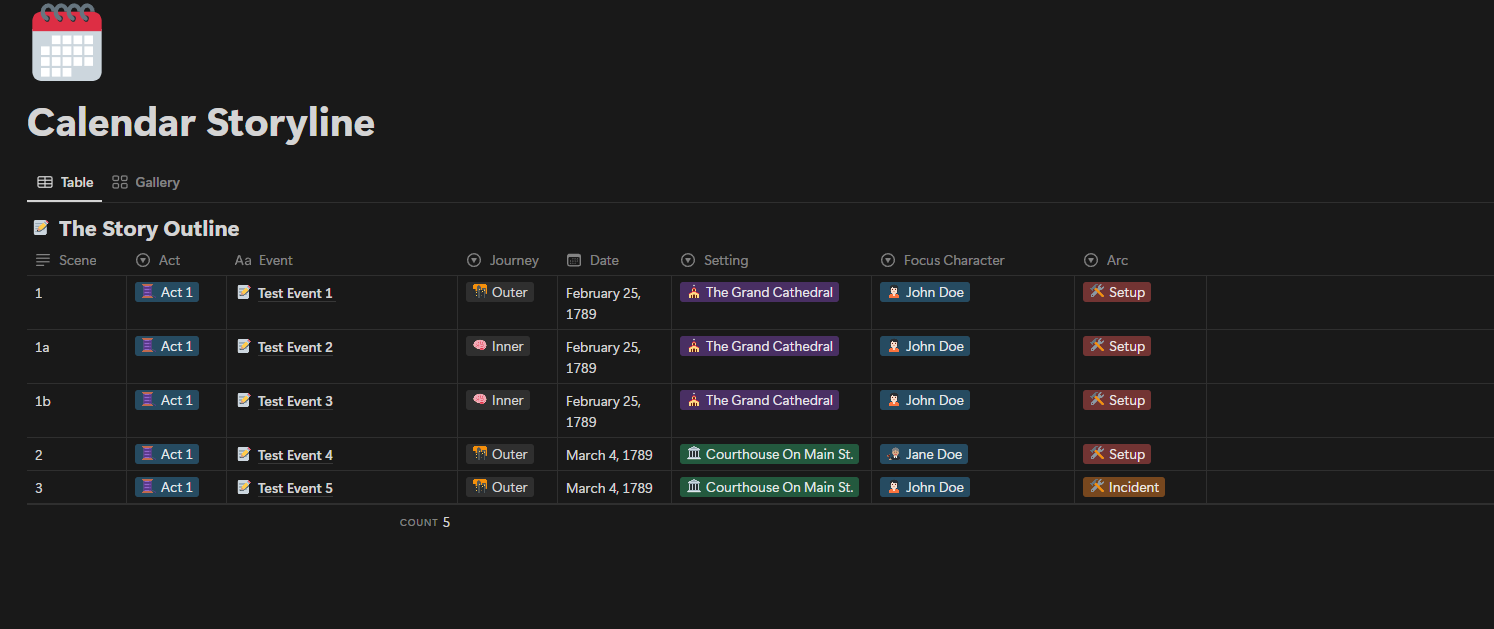
Task: Click the calendar page icon
Action: (67, 42)
